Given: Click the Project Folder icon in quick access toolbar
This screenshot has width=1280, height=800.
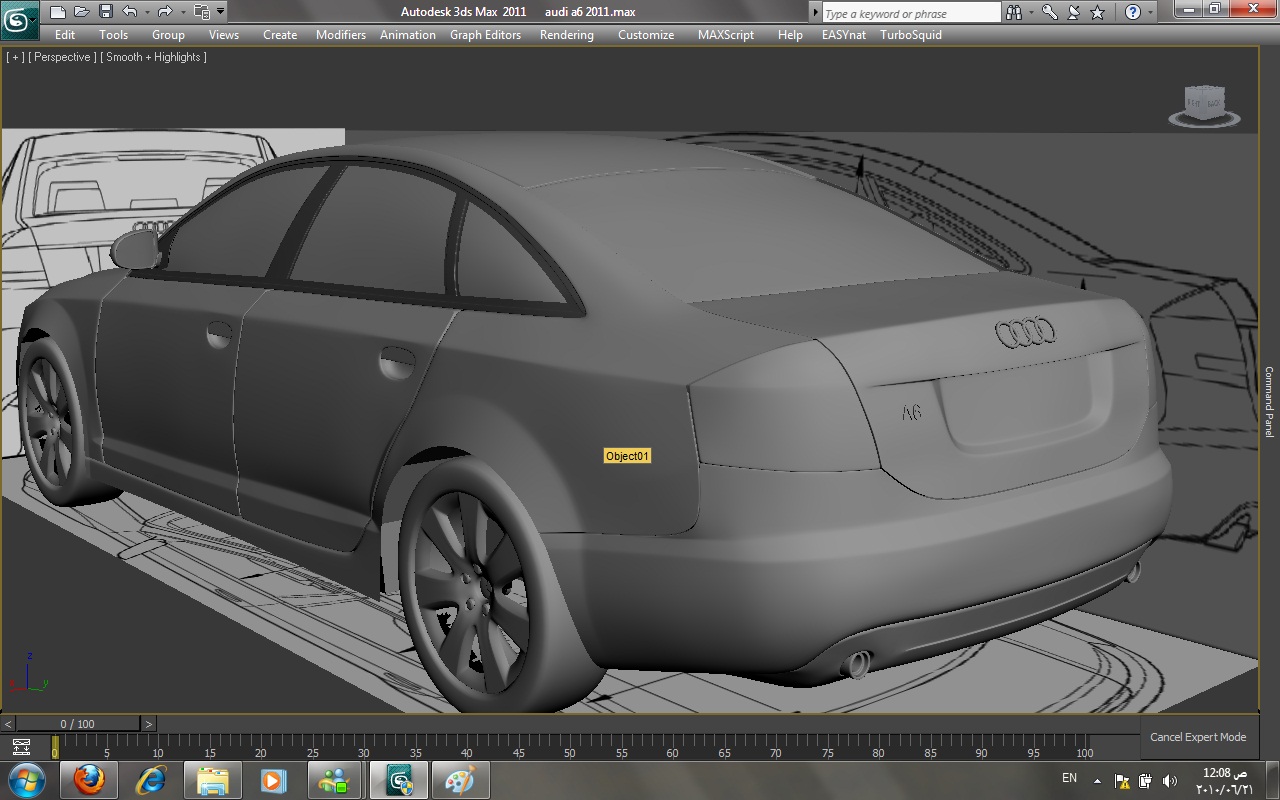Looking at the screenshot, I should coord(202,12).
